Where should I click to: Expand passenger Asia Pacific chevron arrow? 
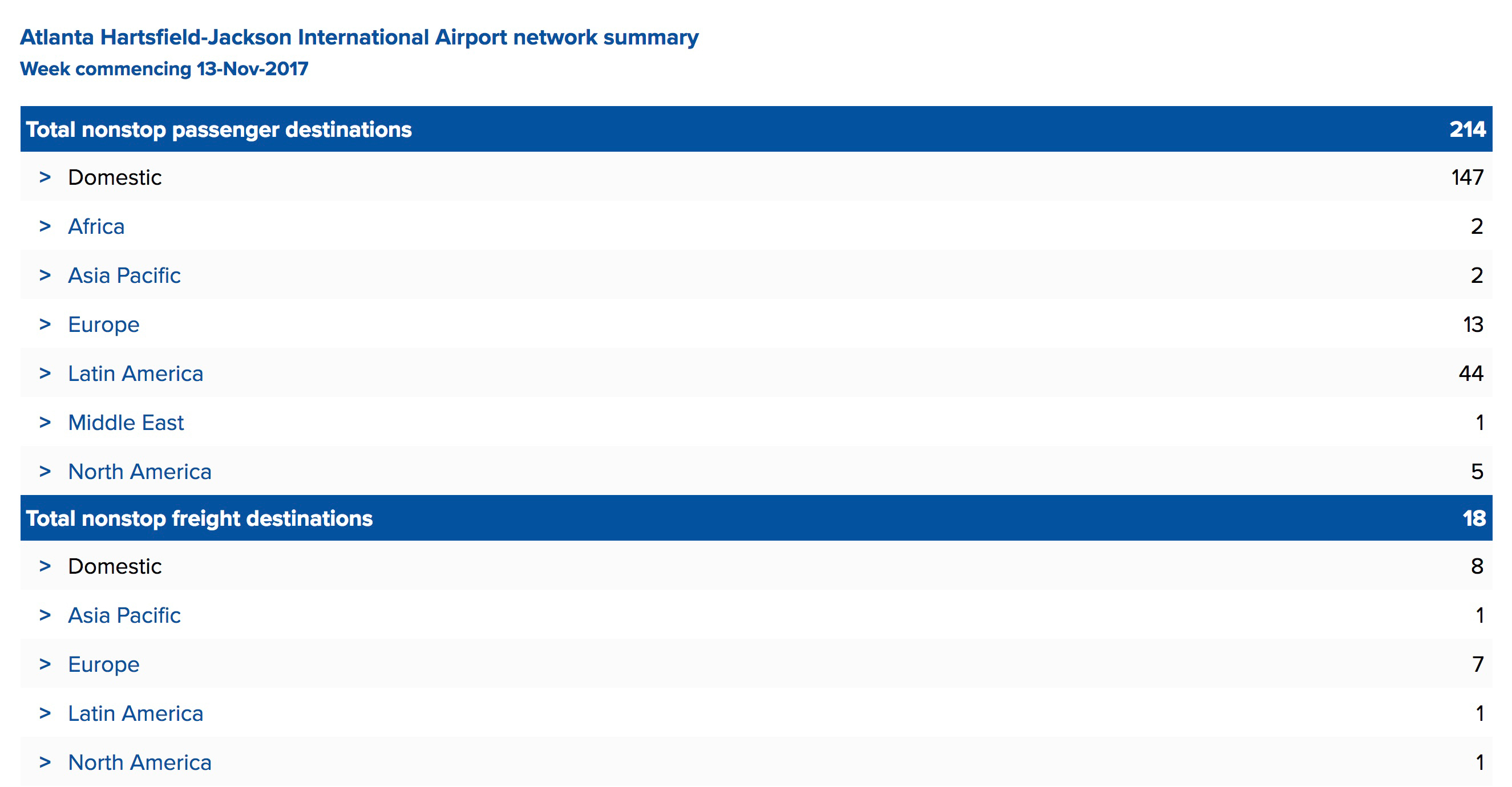45,275
